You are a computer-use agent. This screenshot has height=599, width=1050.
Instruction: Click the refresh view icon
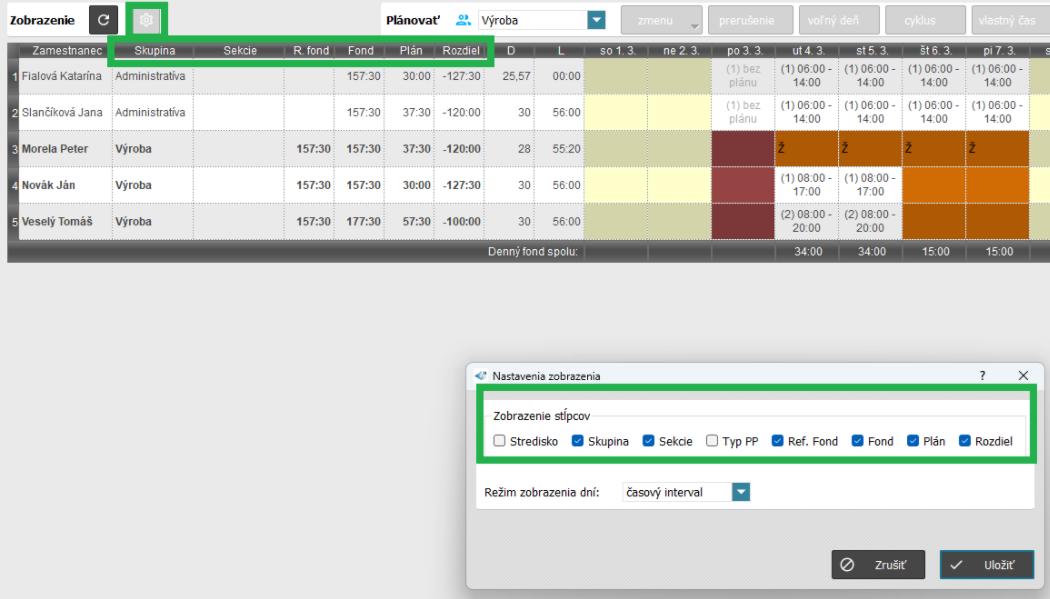coord(104,20)
